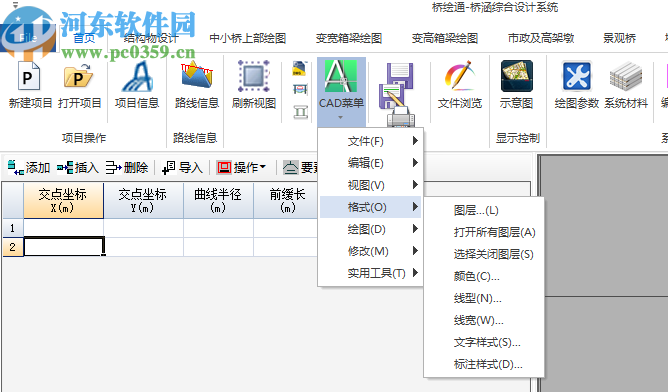The image size is (668, 392).
Task: Click the 交点坐标 Y(m) column header
Action: pos(144,200)
